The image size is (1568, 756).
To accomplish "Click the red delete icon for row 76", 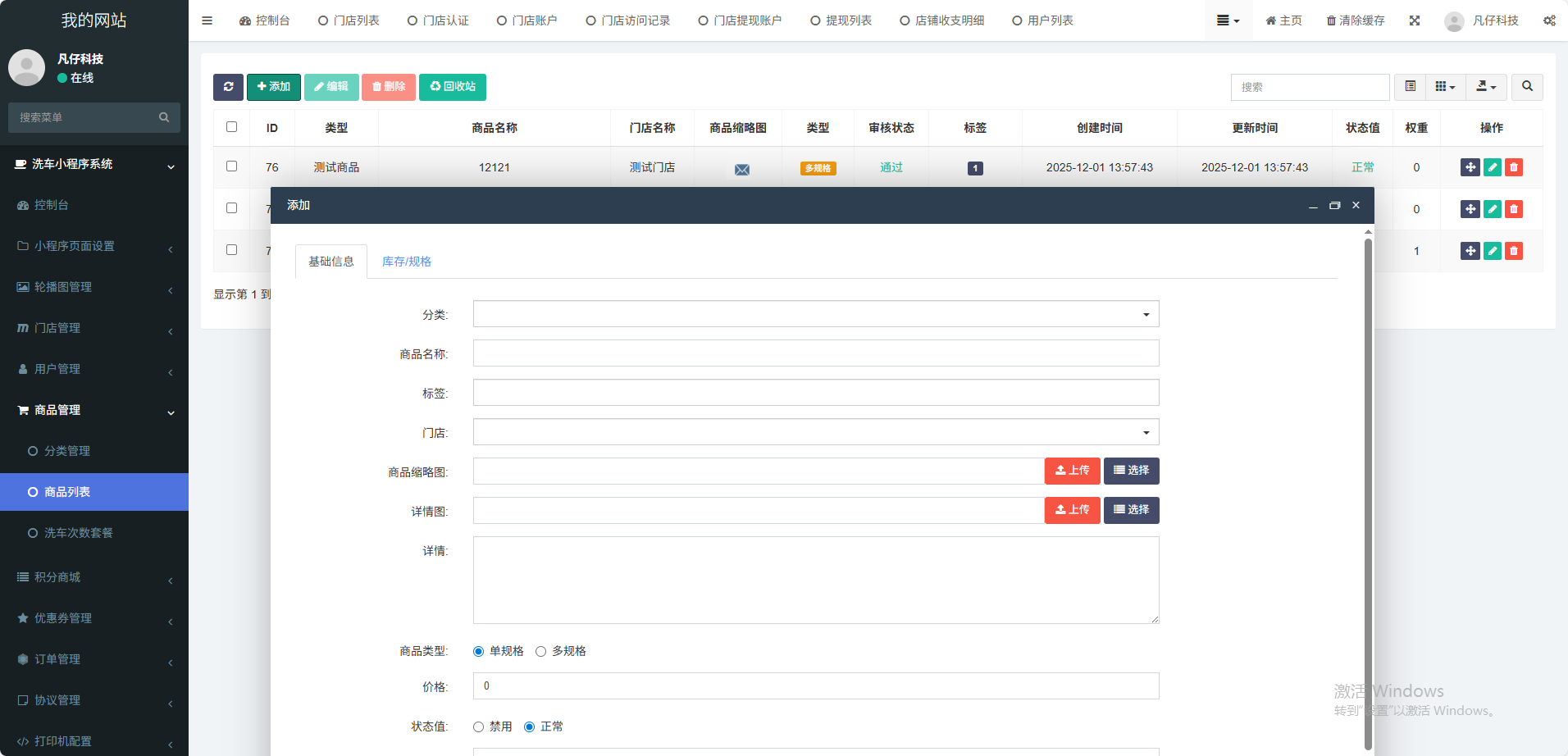I will (1514, 167).
